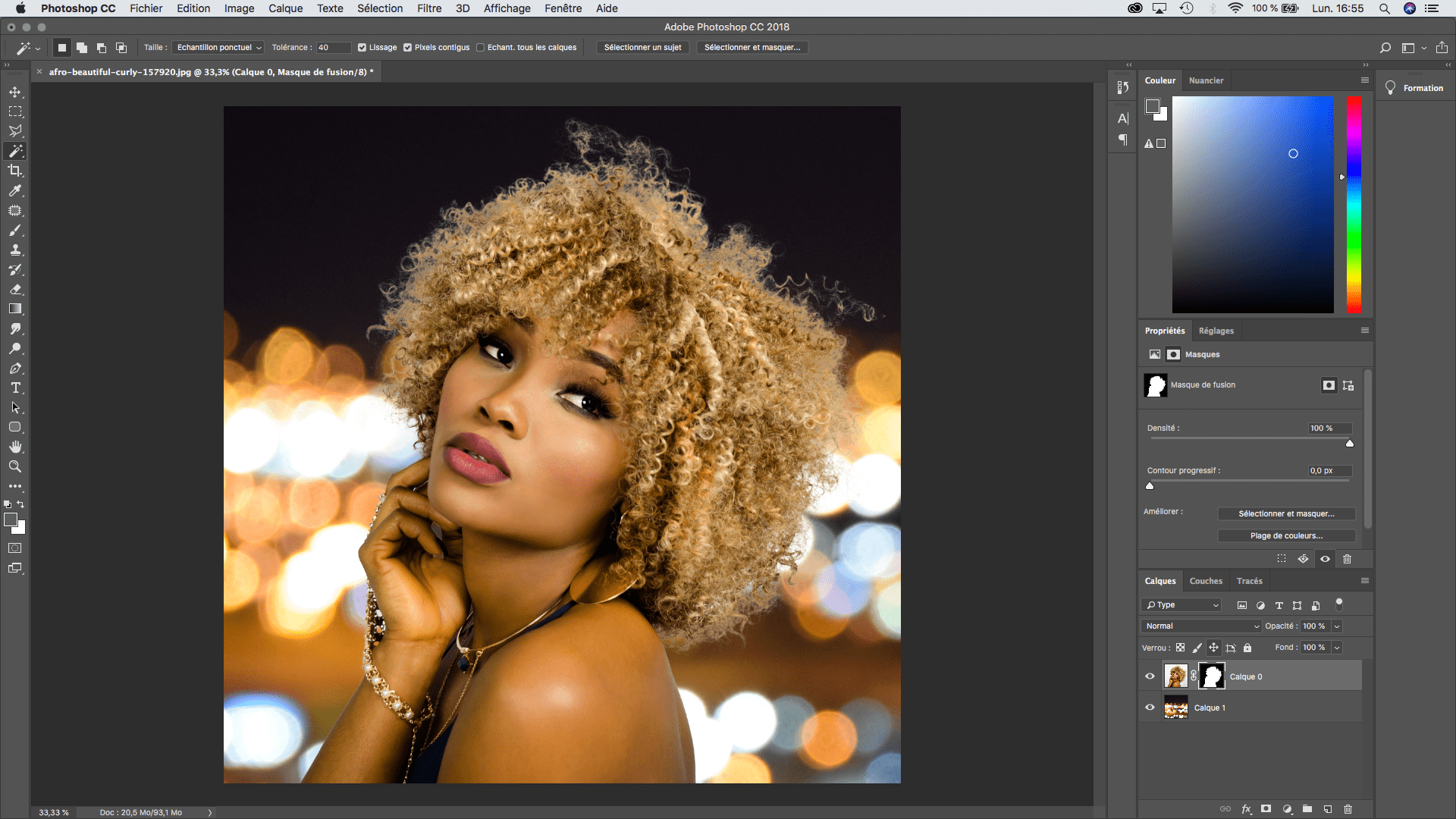Screen dimensions: 1456x819
Task: Select the Clone Stamp tool
Action: (x=15, y=250)
